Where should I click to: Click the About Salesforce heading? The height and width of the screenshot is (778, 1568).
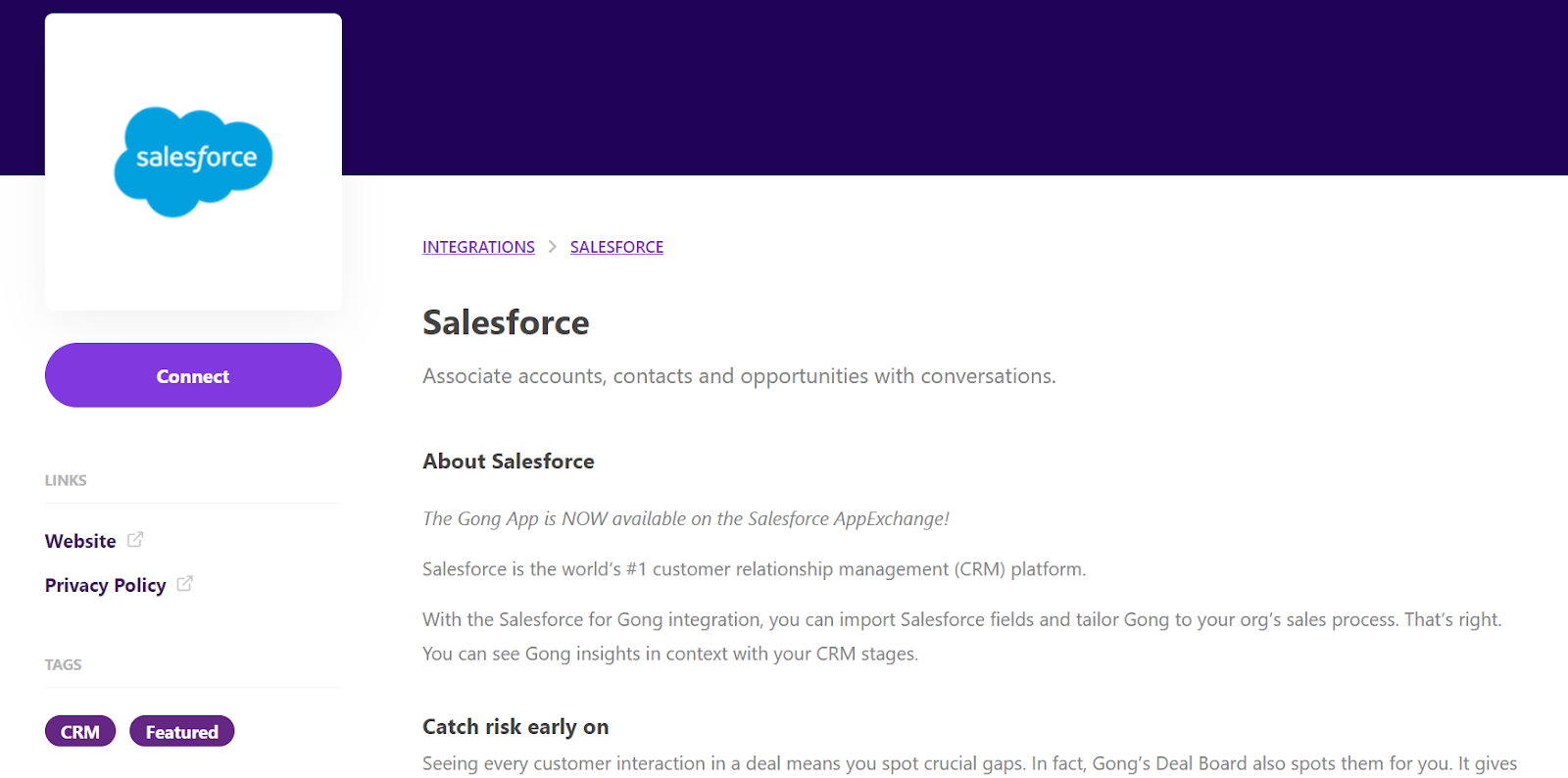(508, 462)
